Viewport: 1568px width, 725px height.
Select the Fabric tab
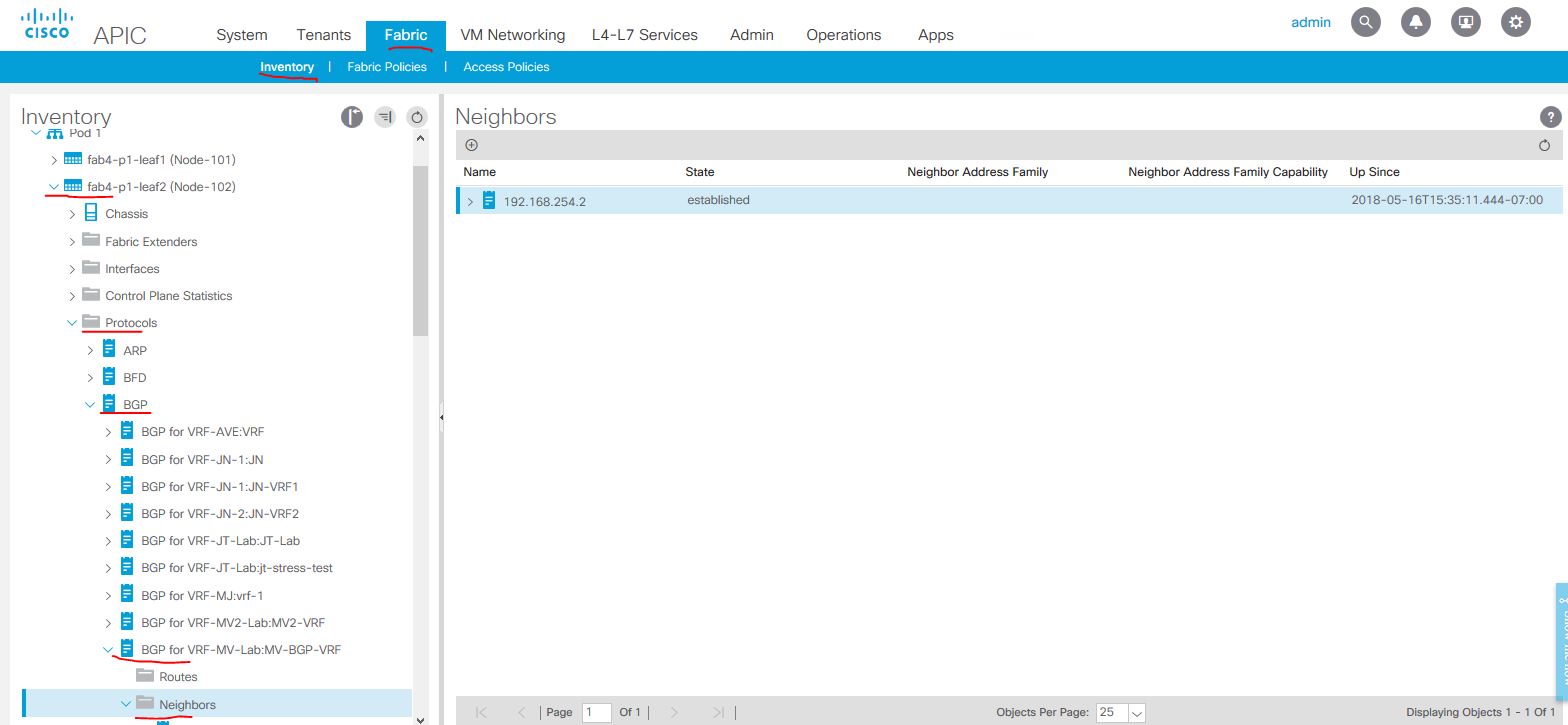tap(406, 34)
